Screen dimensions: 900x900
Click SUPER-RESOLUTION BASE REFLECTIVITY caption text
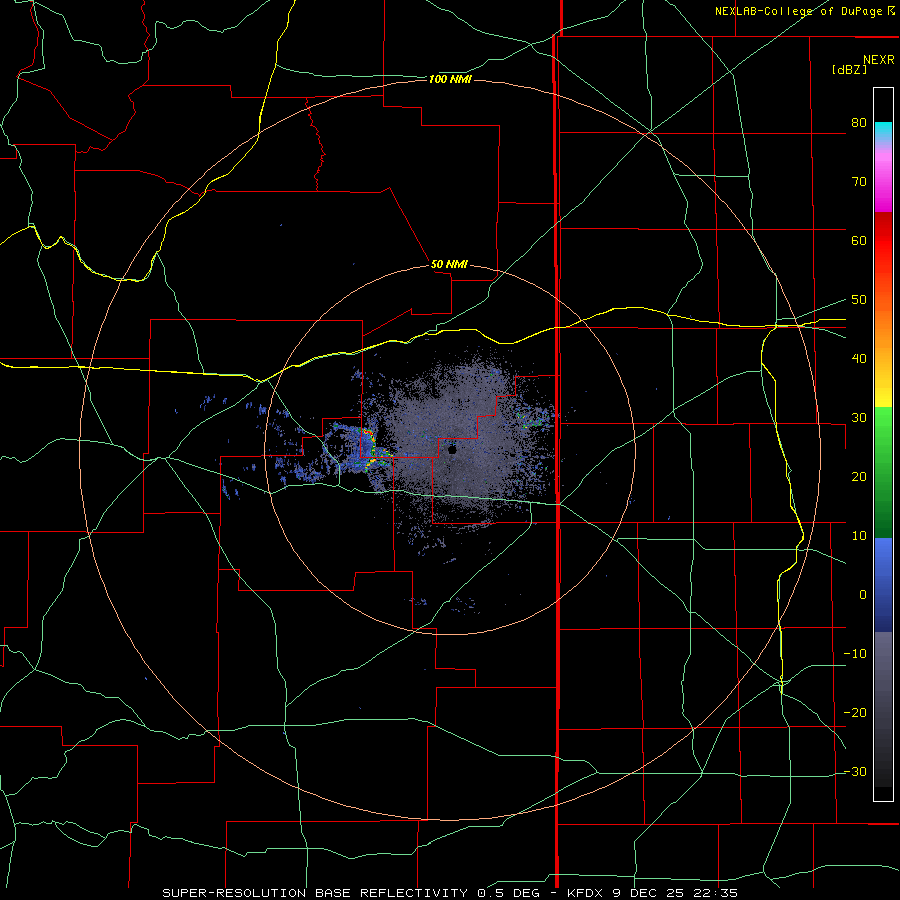point(315,893)
